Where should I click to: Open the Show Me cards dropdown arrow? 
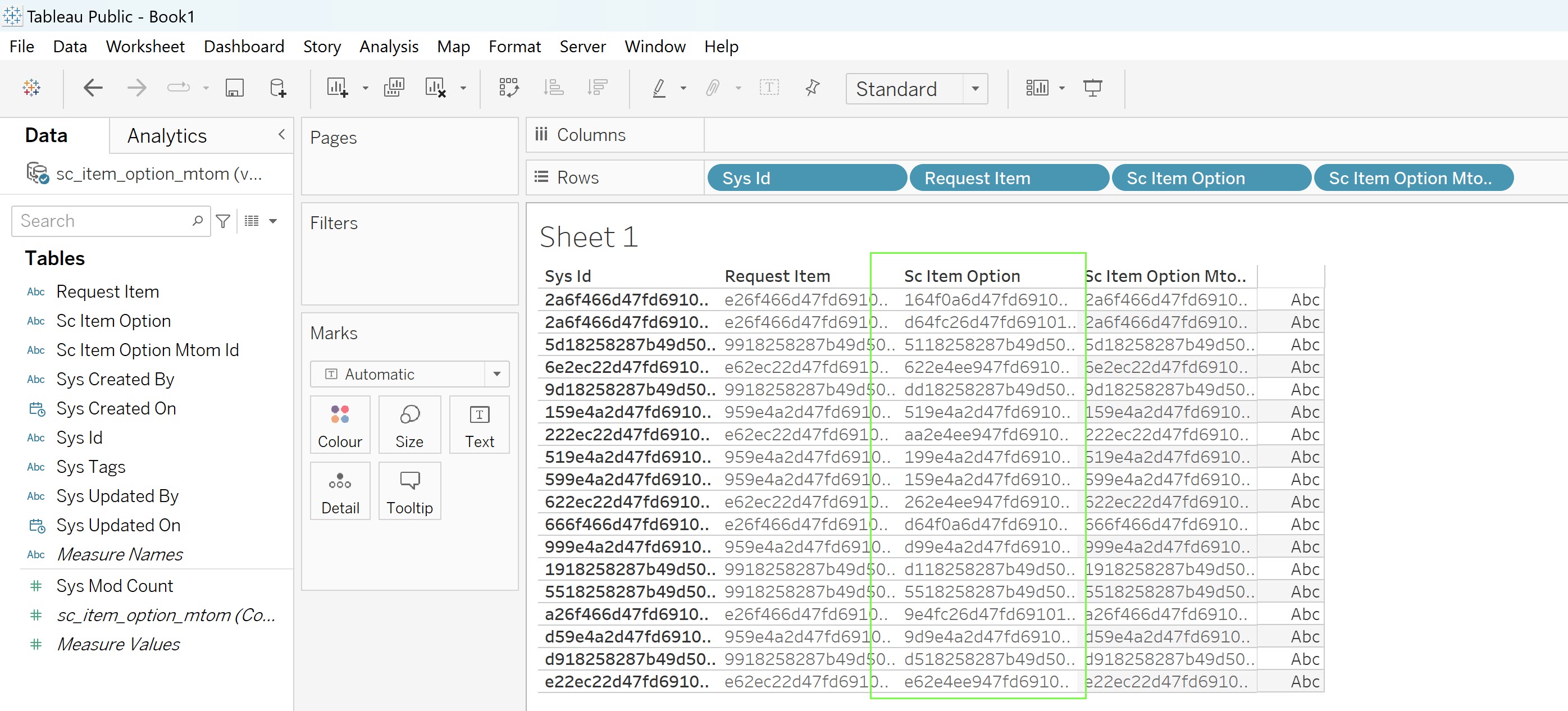point(1061,88)
